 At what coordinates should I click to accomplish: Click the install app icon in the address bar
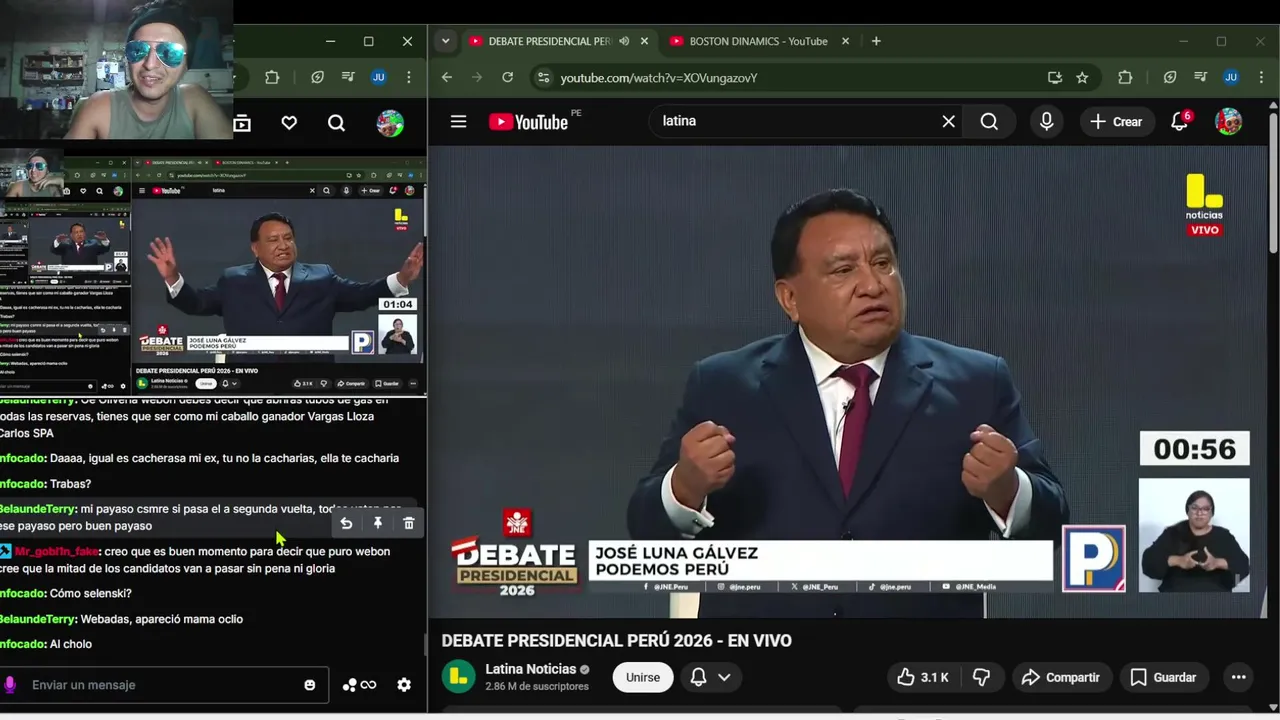(x=1054, y=77)
